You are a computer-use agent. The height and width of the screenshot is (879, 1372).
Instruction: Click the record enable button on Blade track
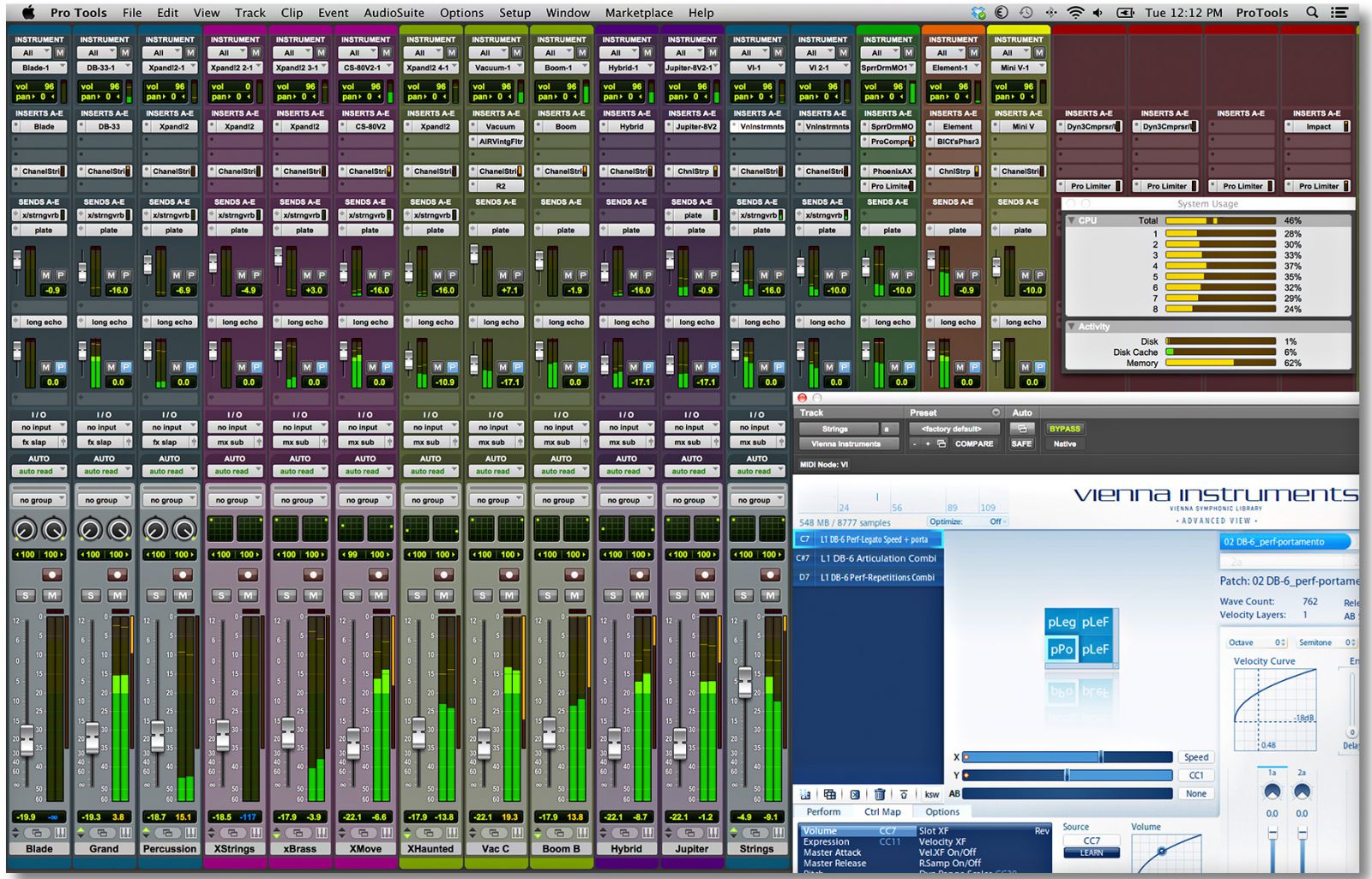(x=51, y=575)
